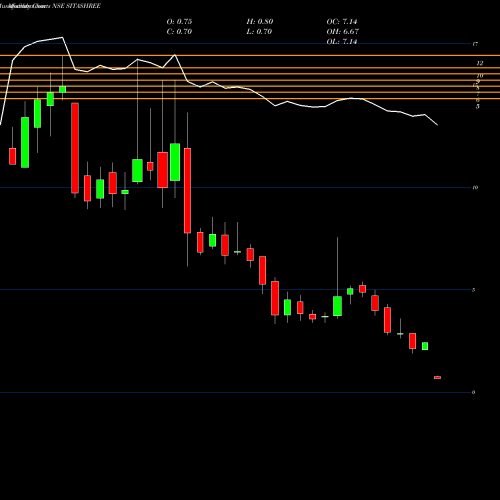This screenshot has width=500, height=500.
Task: Click the "OL: 7.14" readout
Action: [x=342, y=42]
